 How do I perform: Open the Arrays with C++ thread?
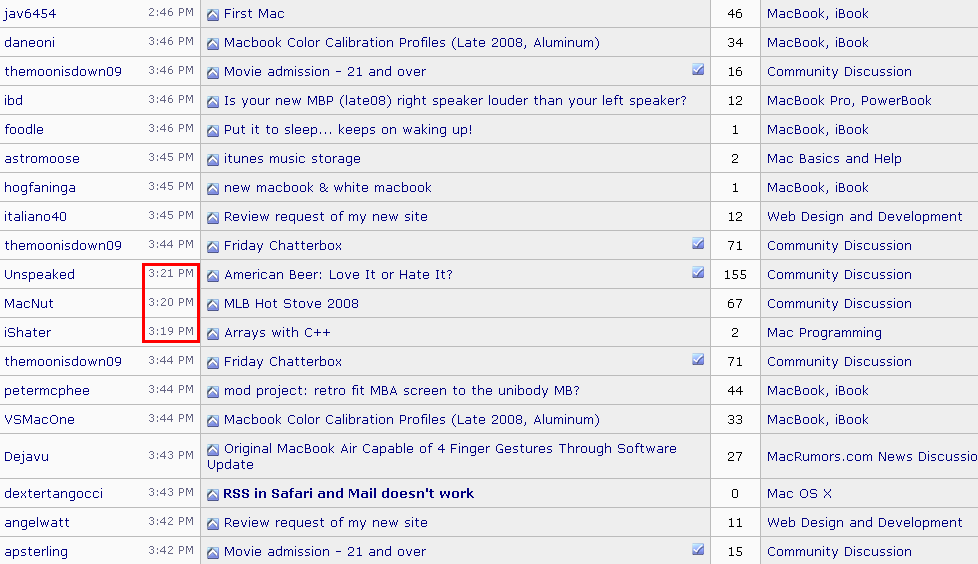[x=277, y=333]
